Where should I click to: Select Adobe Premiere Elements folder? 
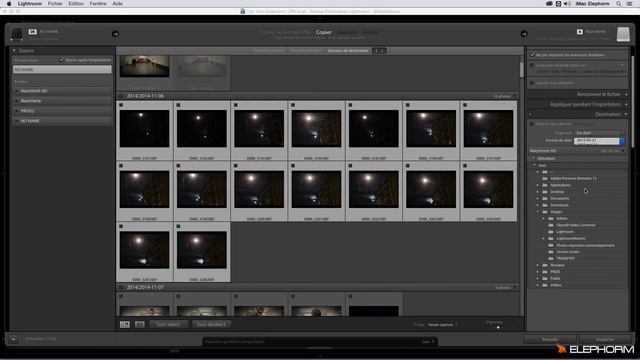[573, 179]
